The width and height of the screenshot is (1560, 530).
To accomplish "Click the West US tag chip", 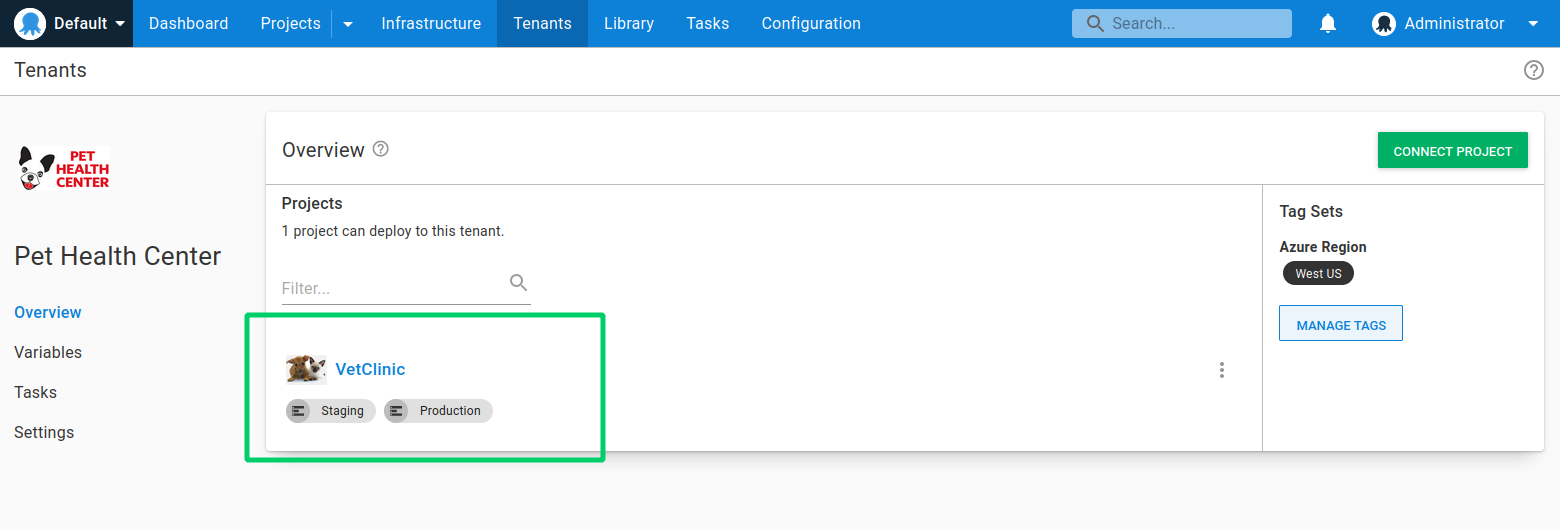I will 1317,273.
